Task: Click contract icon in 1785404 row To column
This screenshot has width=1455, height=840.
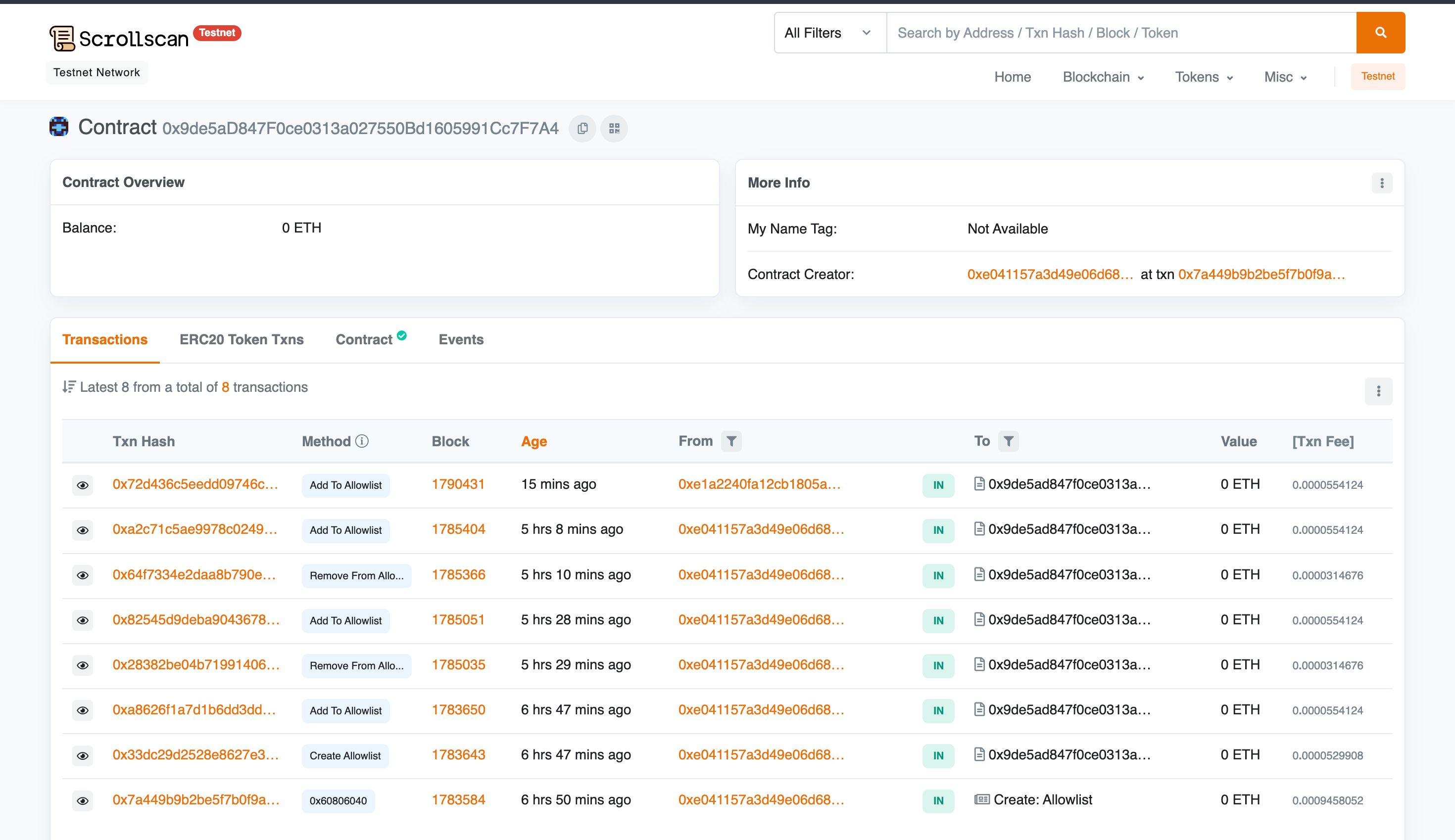Action: tap(979, 528)
